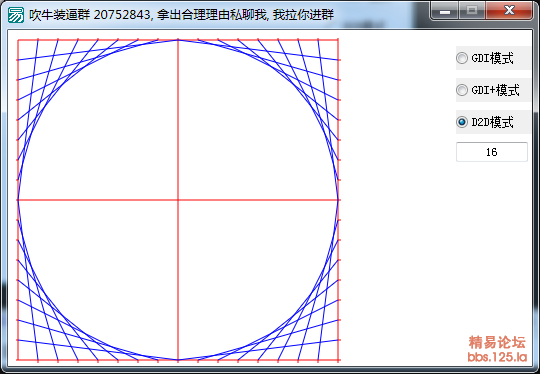
Task: Click the top point of the blue circle
Action: [178, 40]
